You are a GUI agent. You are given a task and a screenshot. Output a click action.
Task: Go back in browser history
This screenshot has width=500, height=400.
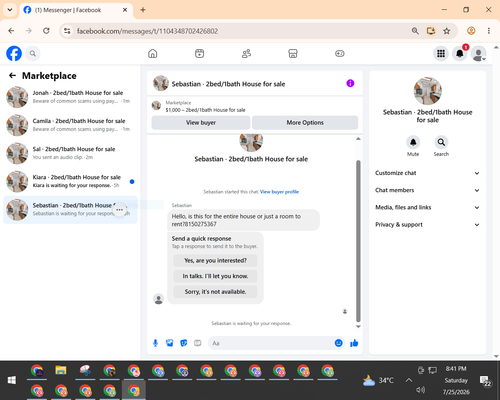(11, 31)
